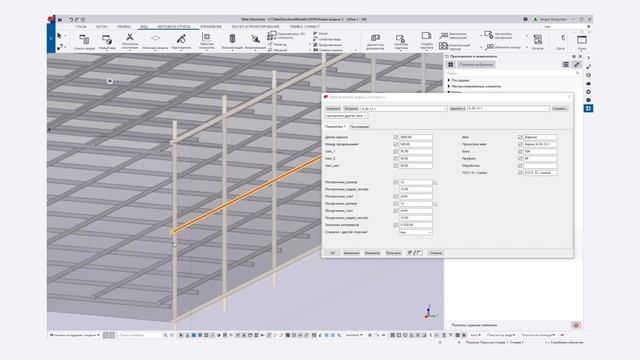Click the rendering trash-shaped ribbon icon

(232, 39)
